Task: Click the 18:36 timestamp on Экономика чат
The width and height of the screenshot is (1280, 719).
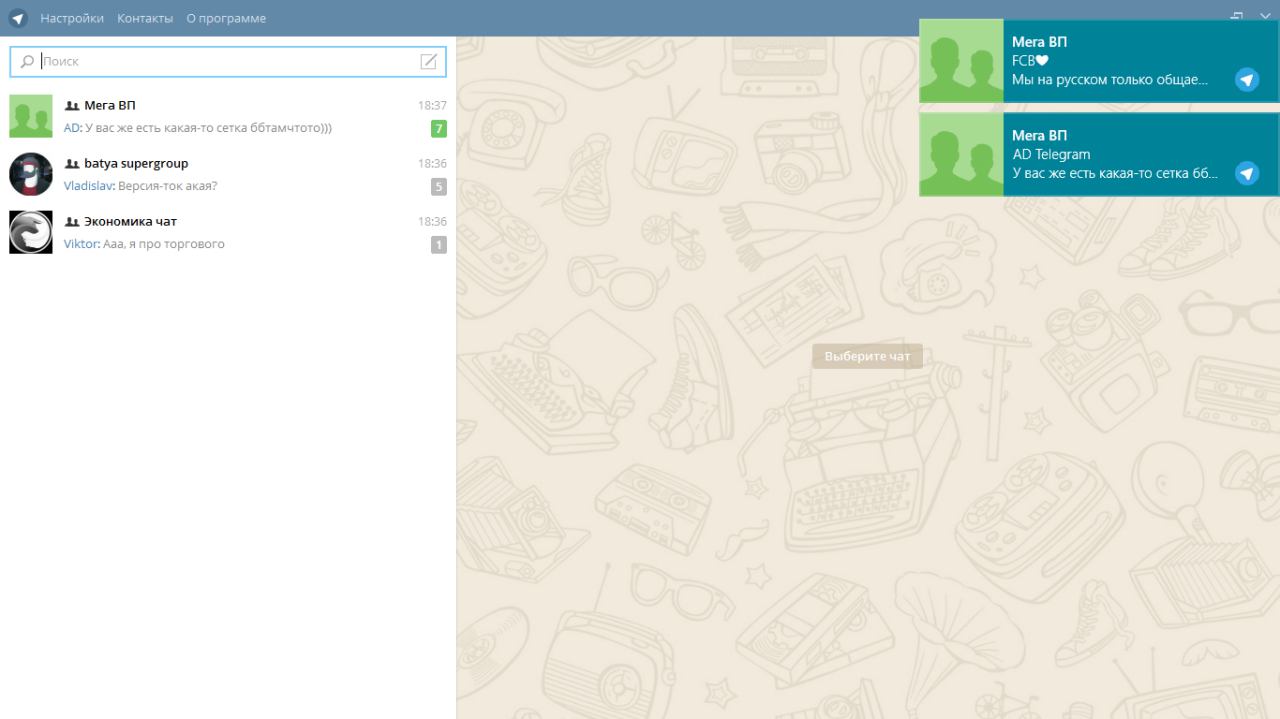Action: [x=432, y=221]
